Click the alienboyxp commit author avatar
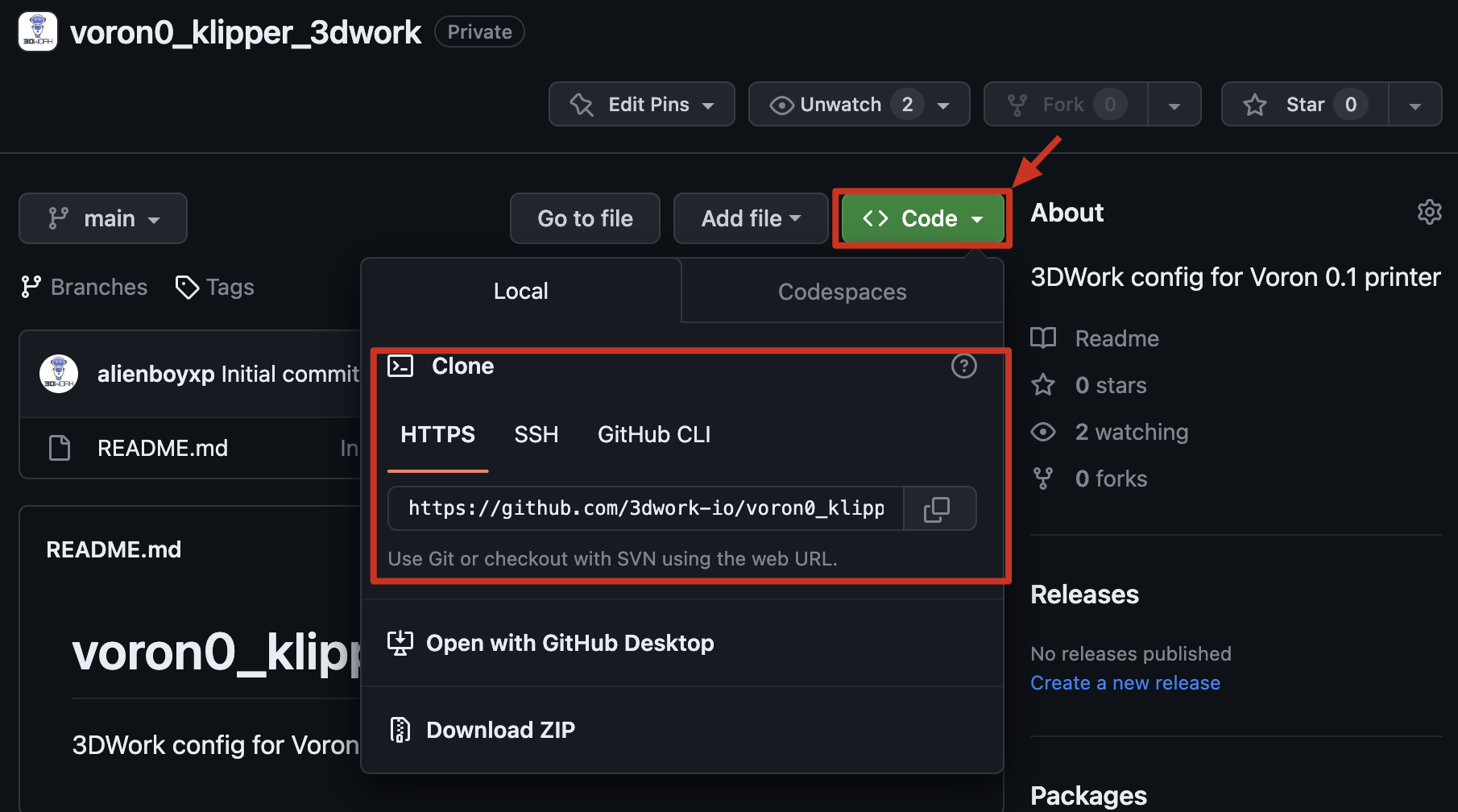This screenshot has width=1458, height=812. click(x=59, y=374)
